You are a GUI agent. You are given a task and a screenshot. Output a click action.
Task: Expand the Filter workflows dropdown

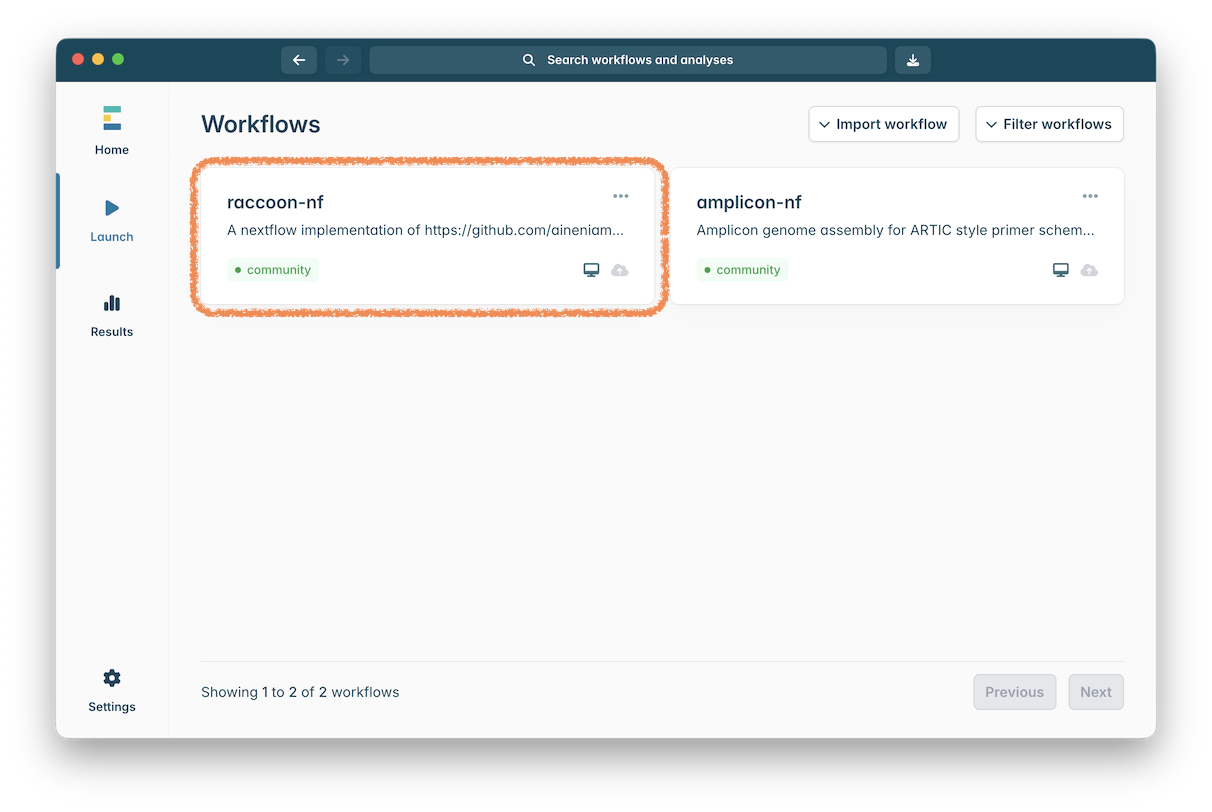(x=1049, y=124)
